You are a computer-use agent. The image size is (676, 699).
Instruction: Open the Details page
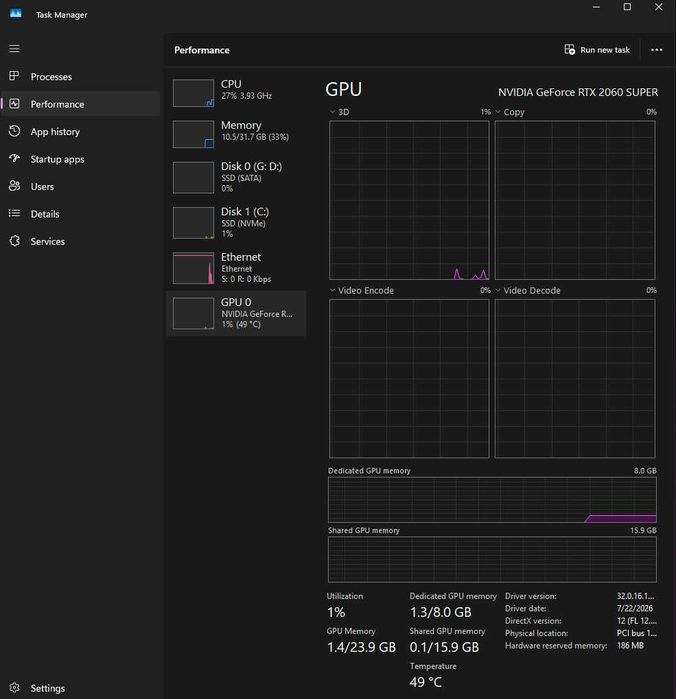pyautogui.click(x=80, y=214)
